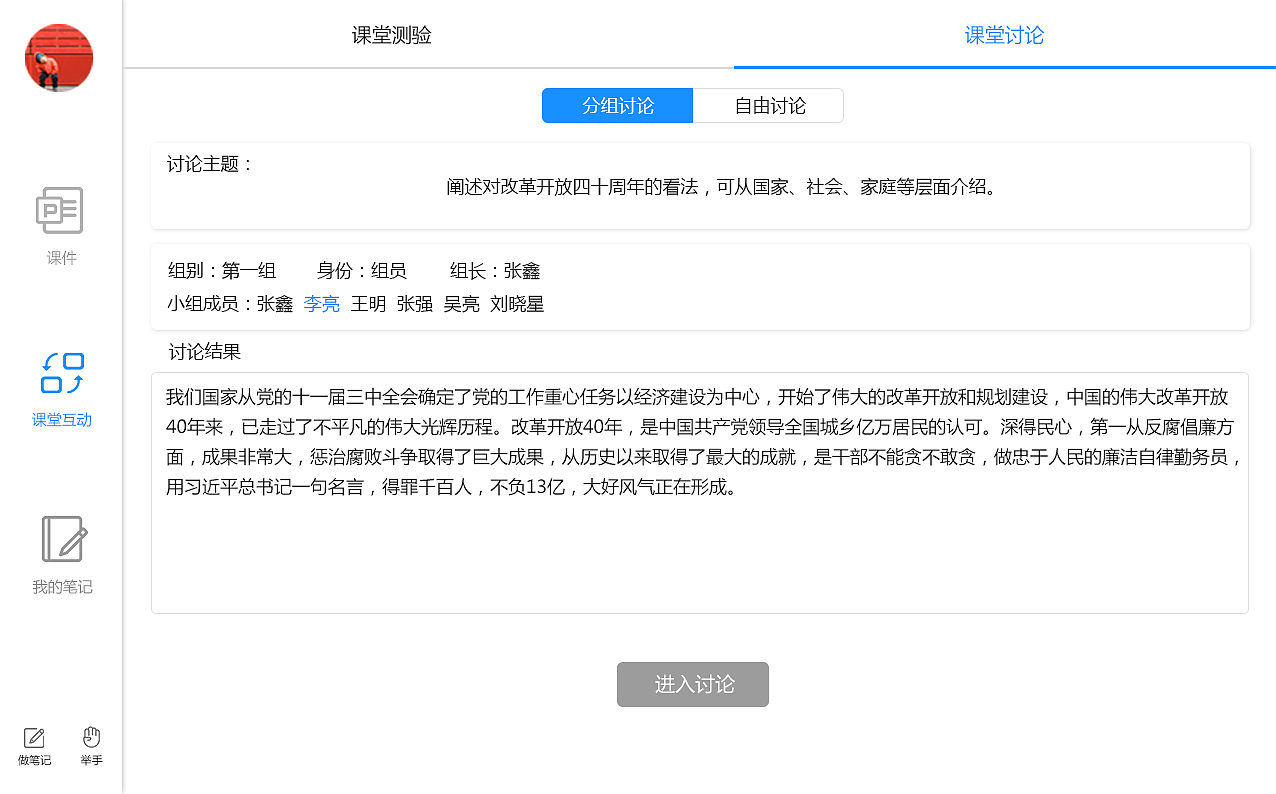Switch to the 课堂讨论 tab
The height and width of the screenshot is (794, 1276).
coord(1004,34)
